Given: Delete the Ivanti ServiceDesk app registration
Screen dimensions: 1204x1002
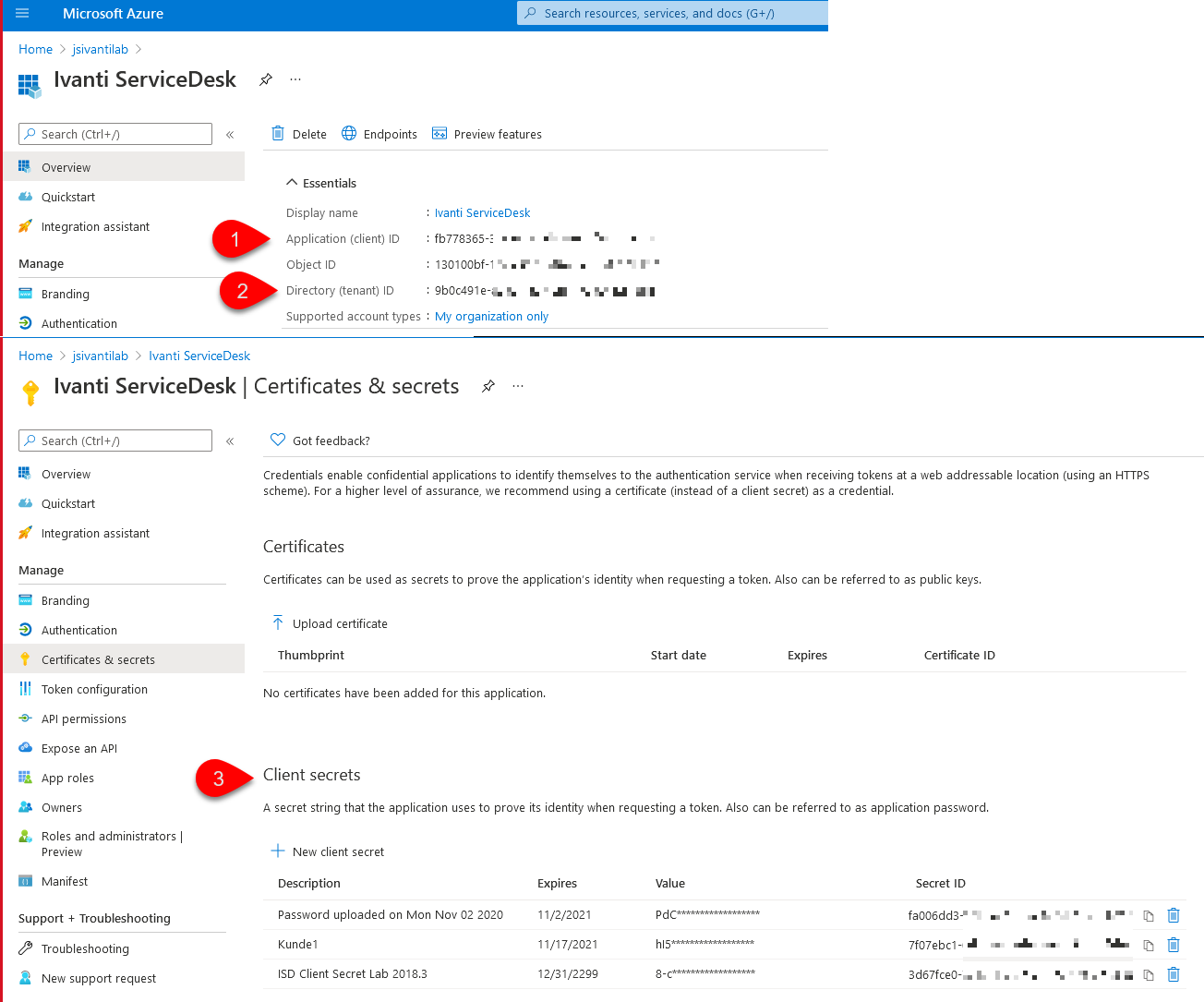Looking at the screenshot, I should (299, 134).
